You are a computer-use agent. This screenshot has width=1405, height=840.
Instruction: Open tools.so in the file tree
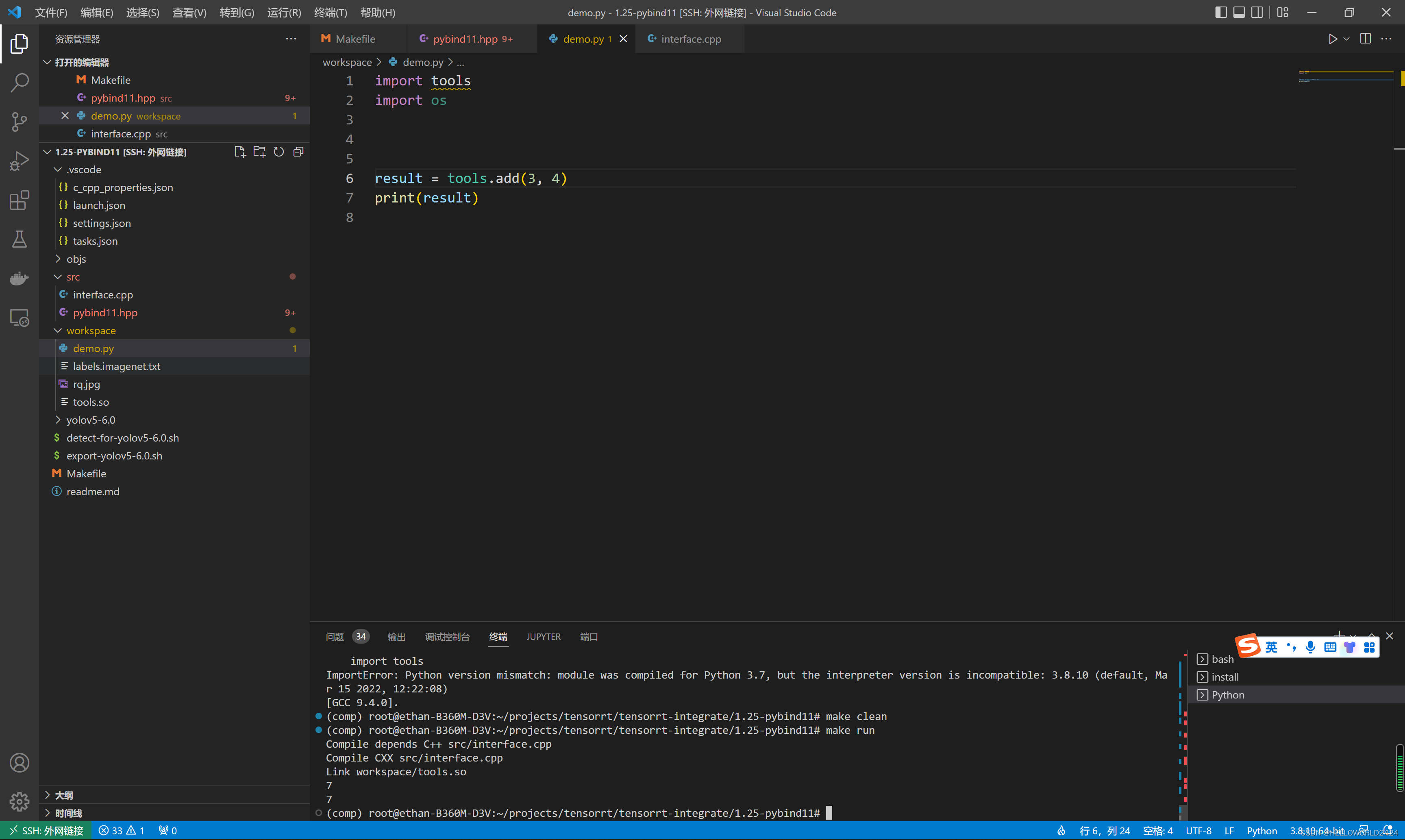[x=91, y=402]
